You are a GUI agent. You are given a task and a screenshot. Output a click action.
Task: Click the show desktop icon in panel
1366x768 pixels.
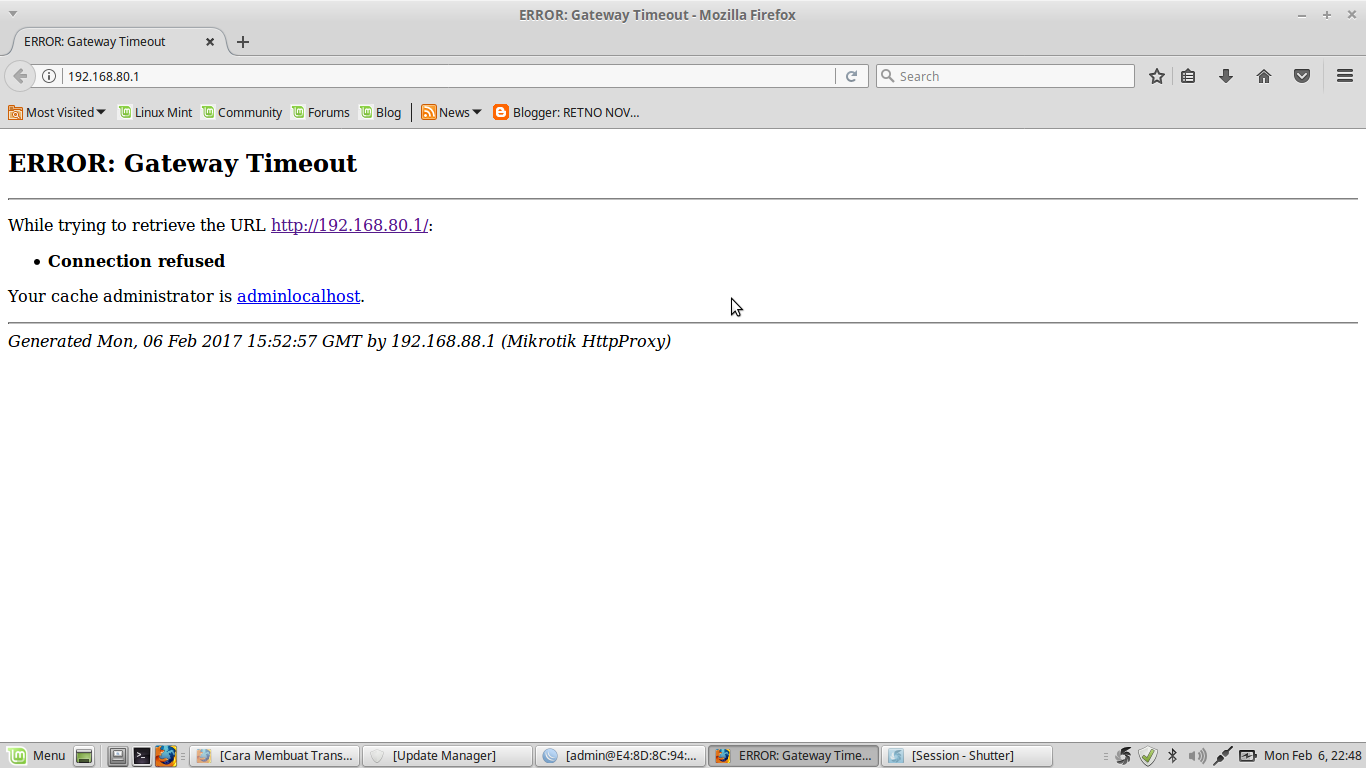[x=85, y=756]
